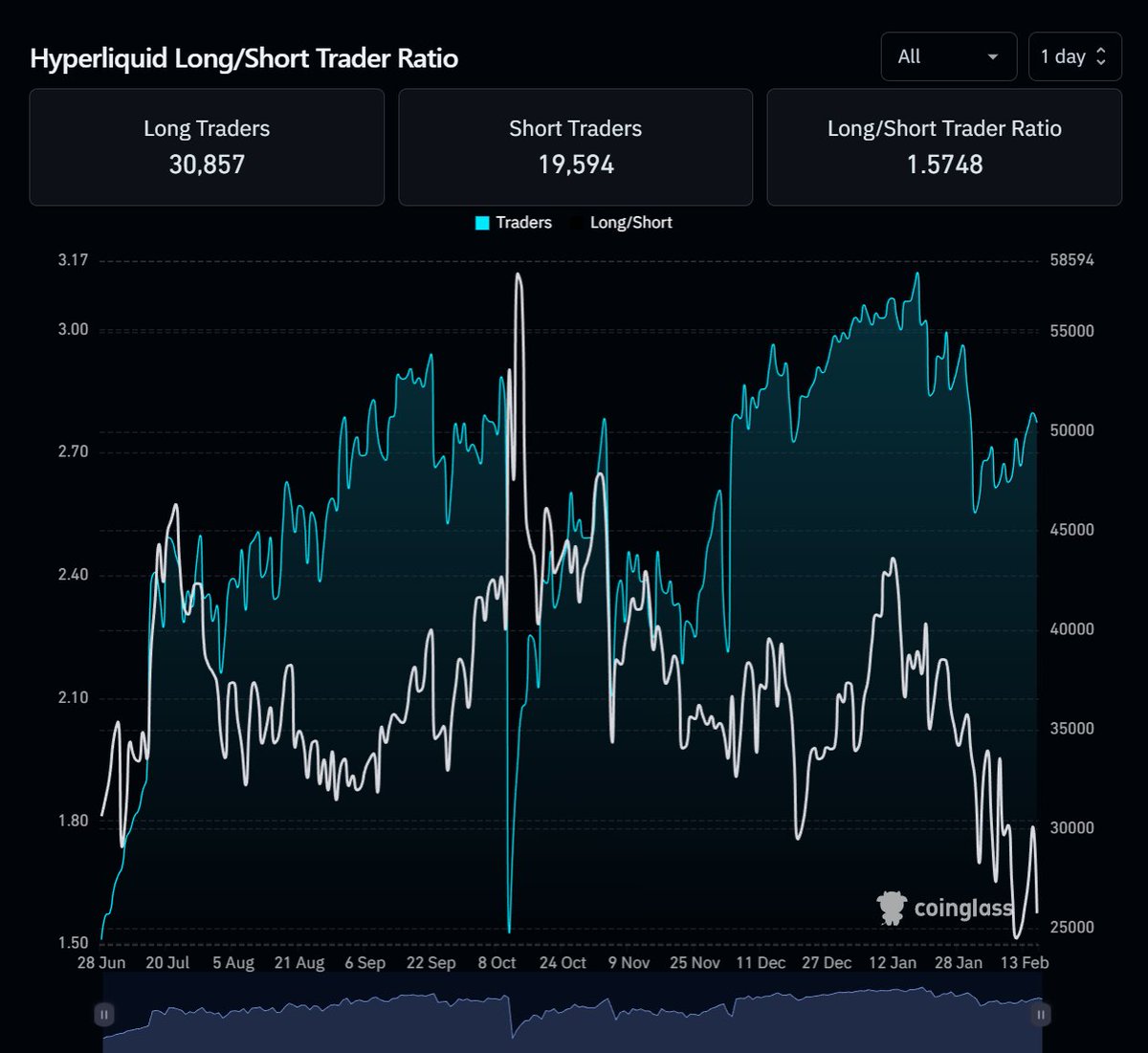The height and width of the screenshot is (1053, 1148).
Task: Click the 24 Oct date label
Action: (563, 962)
